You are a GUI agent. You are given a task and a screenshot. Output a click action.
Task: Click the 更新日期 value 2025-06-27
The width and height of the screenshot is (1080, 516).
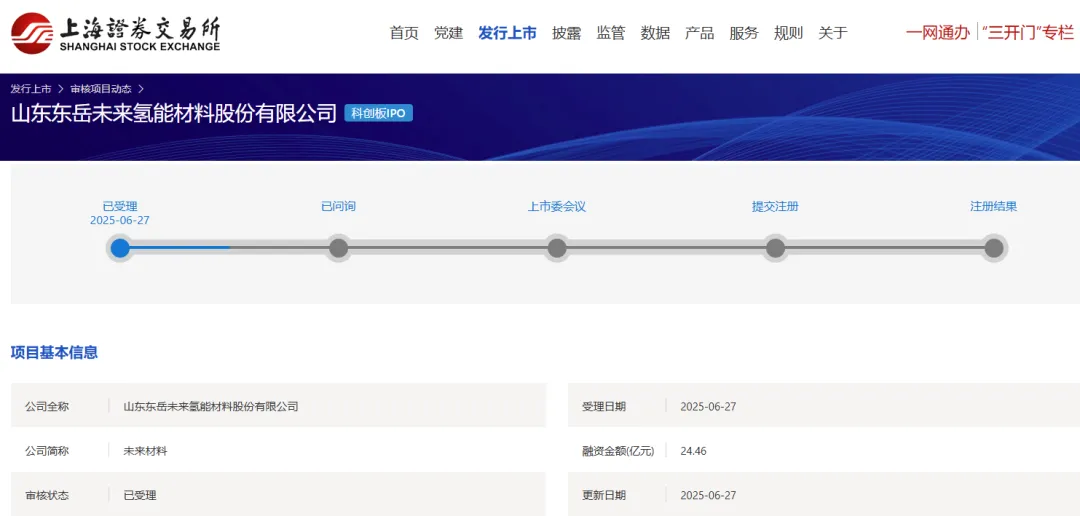pos(708,495)
